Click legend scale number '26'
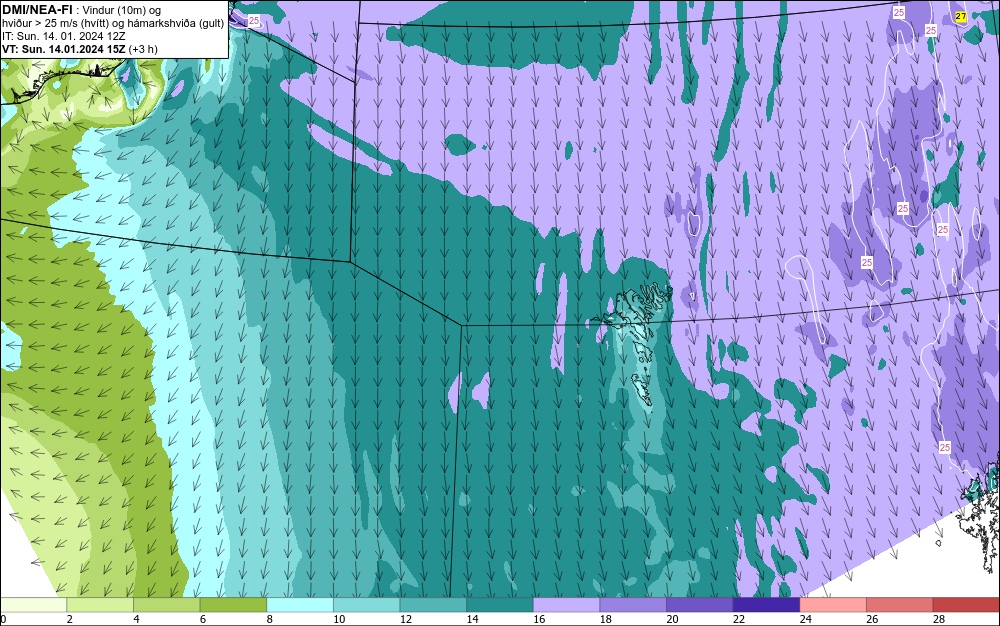The image size is (1000, 626). (x=872, y=619)
